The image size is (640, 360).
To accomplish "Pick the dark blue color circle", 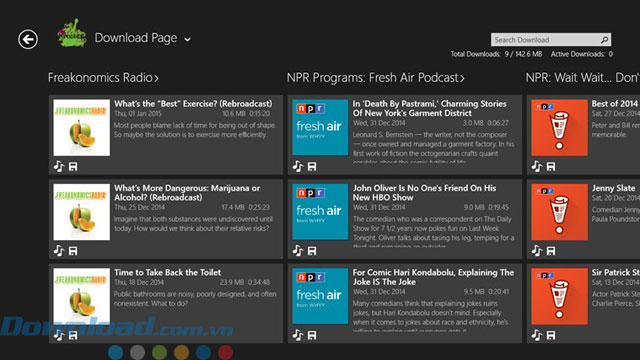I will tap(203, 352).
